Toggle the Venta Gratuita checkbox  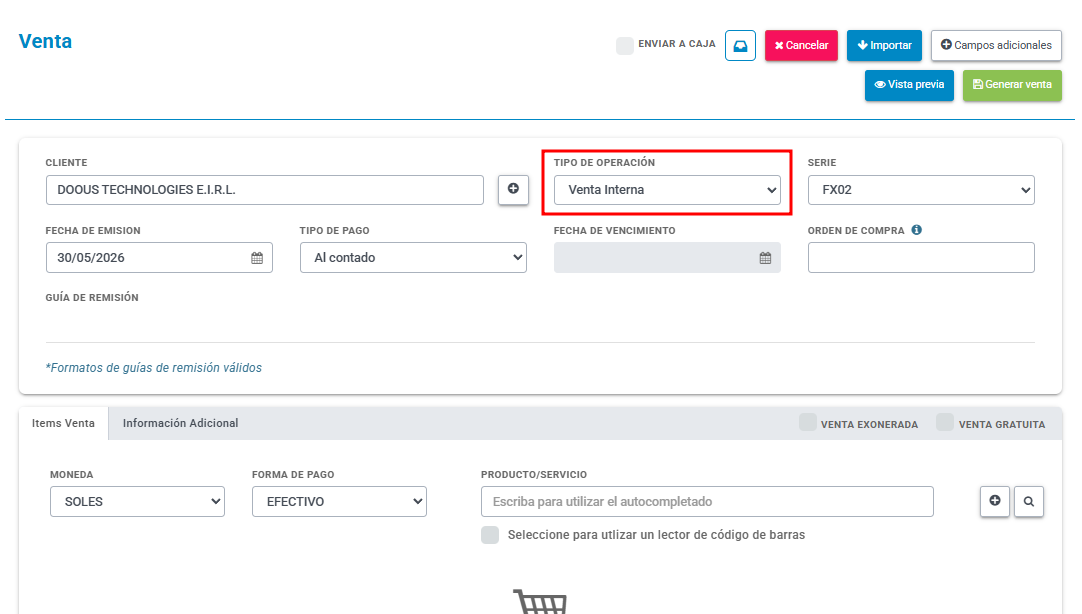pyautogui.click(x=945, y=422)
